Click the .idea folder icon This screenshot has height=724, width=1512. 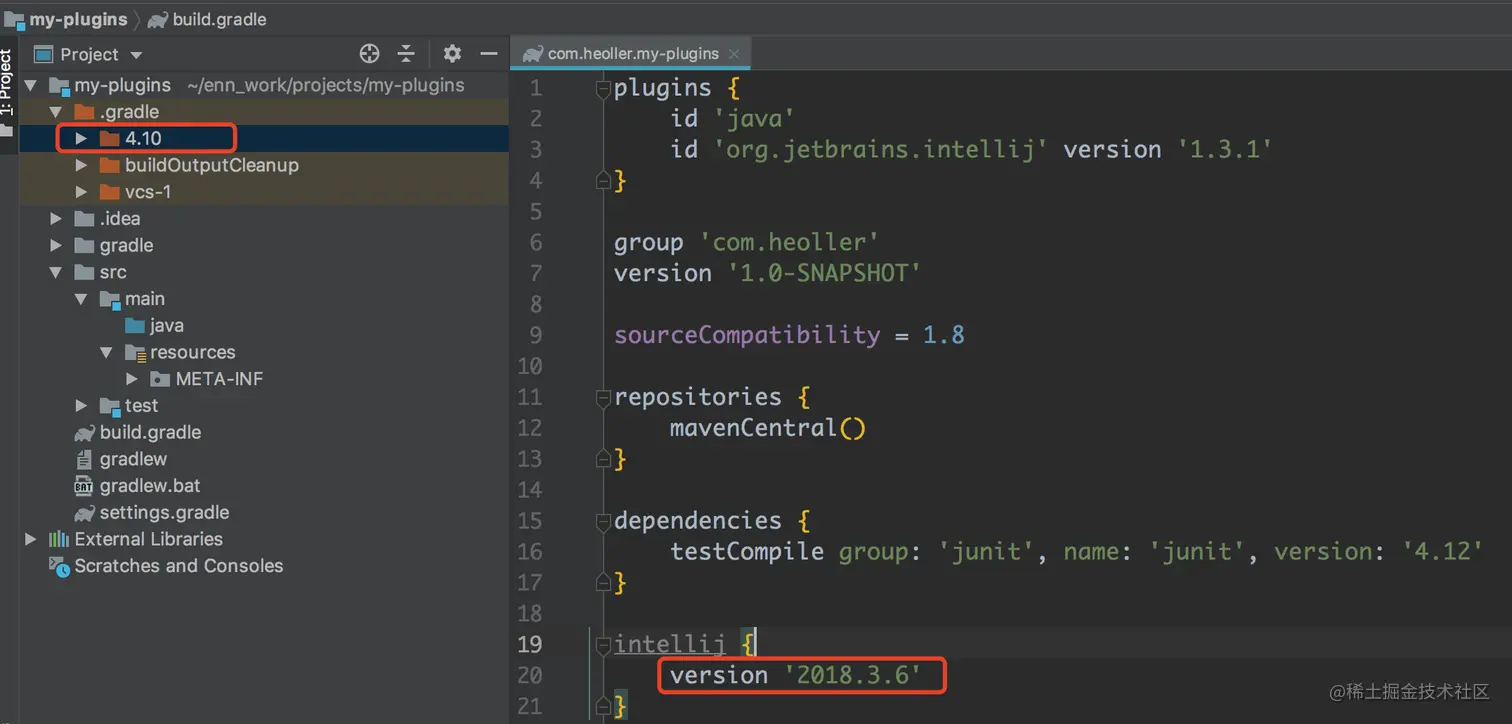[84, 218]
